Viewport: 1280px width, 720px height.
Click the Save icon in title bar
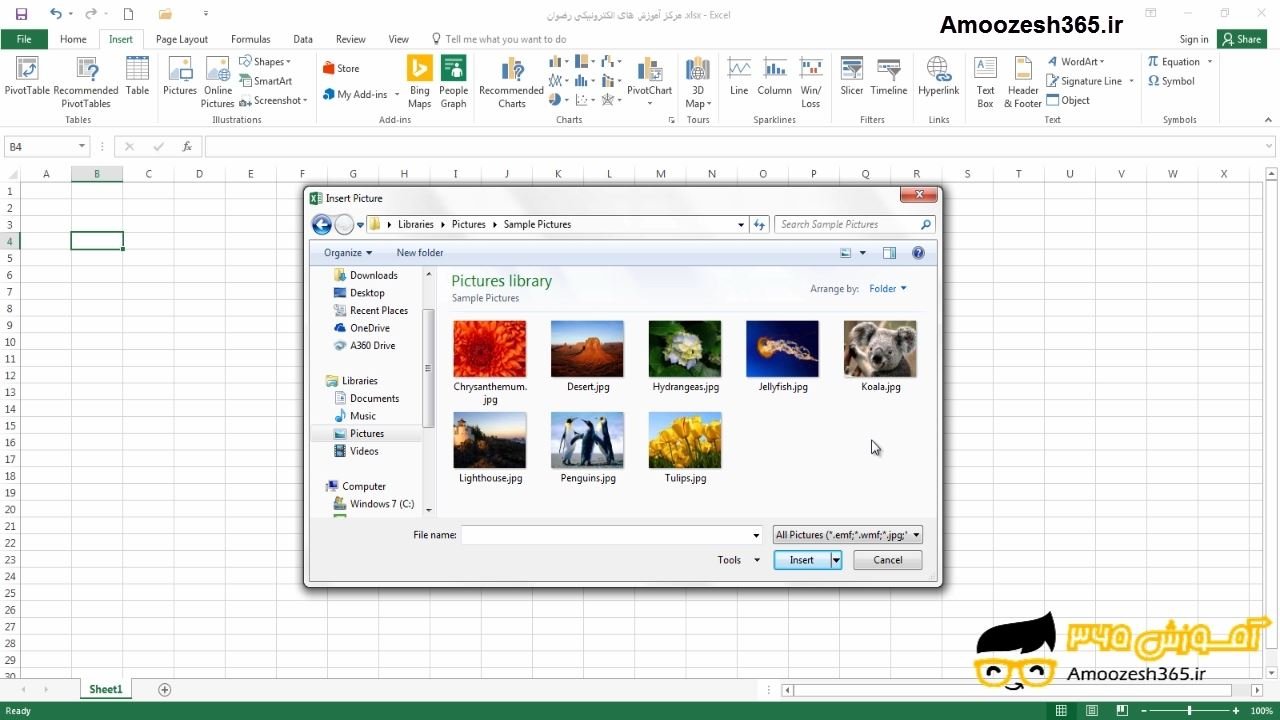click(x=21, y=14)
